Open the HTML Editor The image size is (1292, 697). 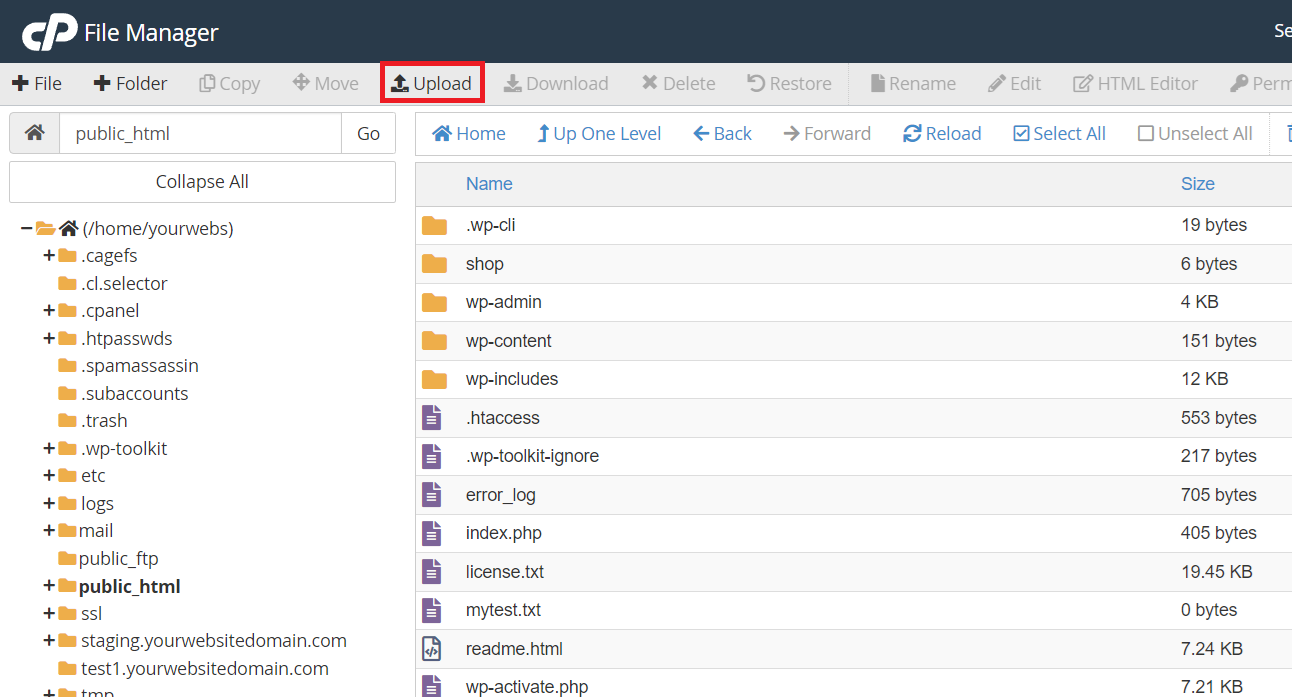tap(1135, 83)
